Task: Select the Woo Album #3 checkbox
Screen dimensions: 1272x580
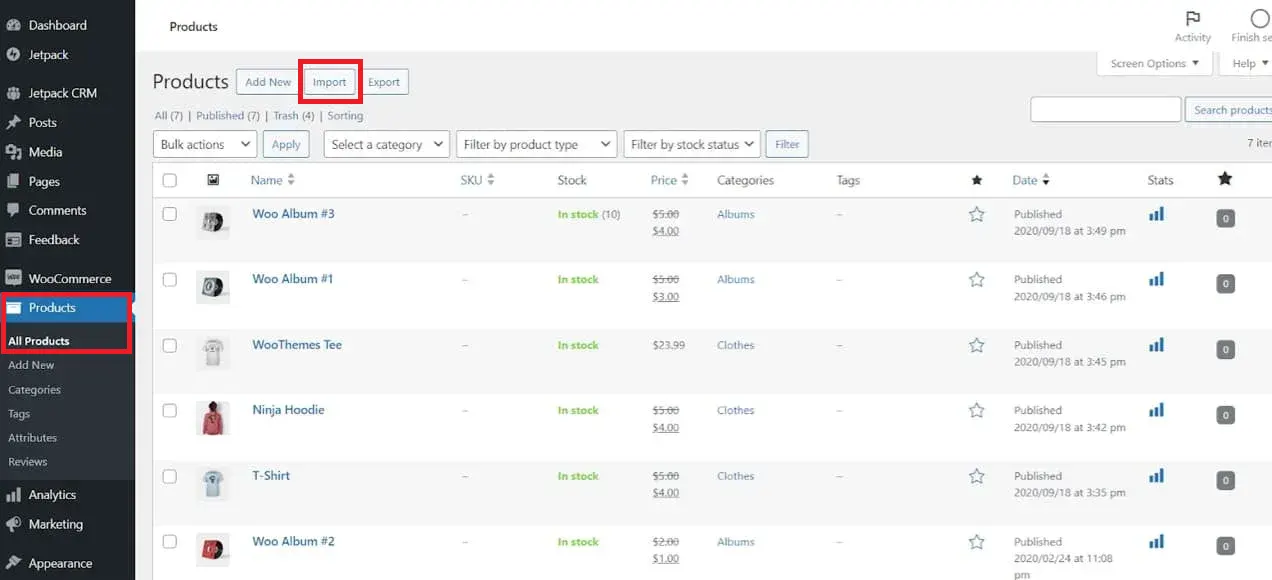Action: click(x=169, y=214)
